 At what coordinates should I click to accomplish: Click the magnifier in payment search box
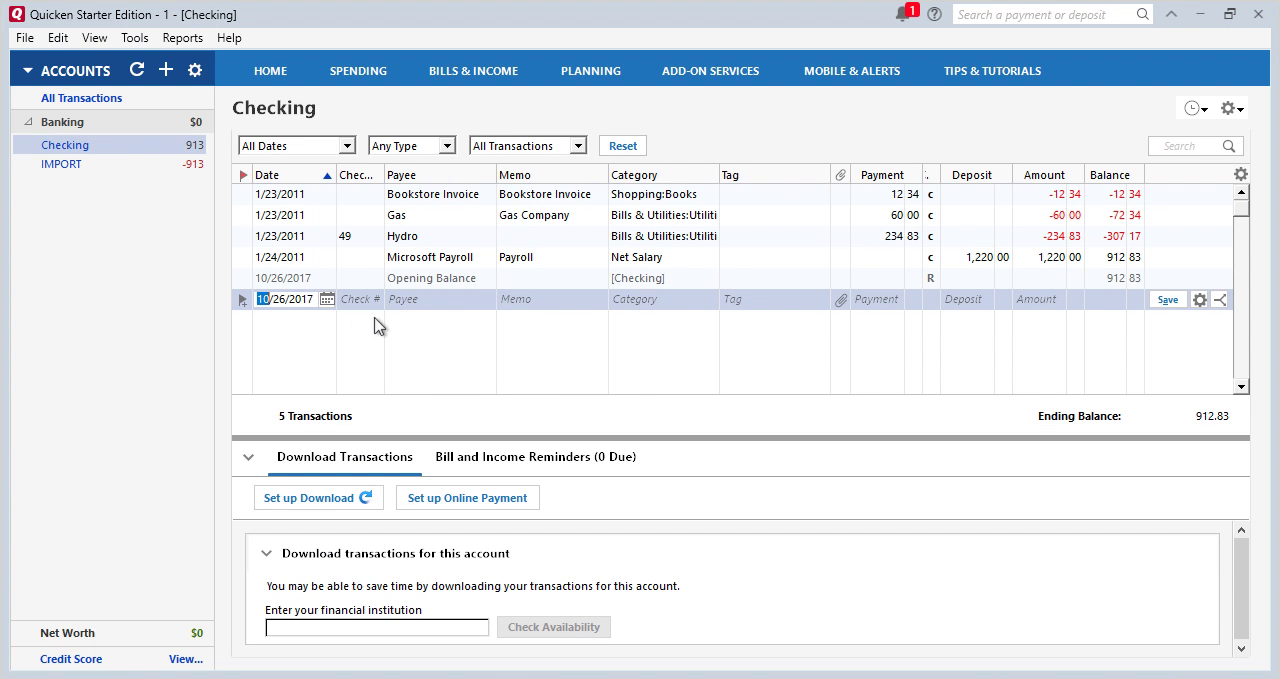[1143, 14]
